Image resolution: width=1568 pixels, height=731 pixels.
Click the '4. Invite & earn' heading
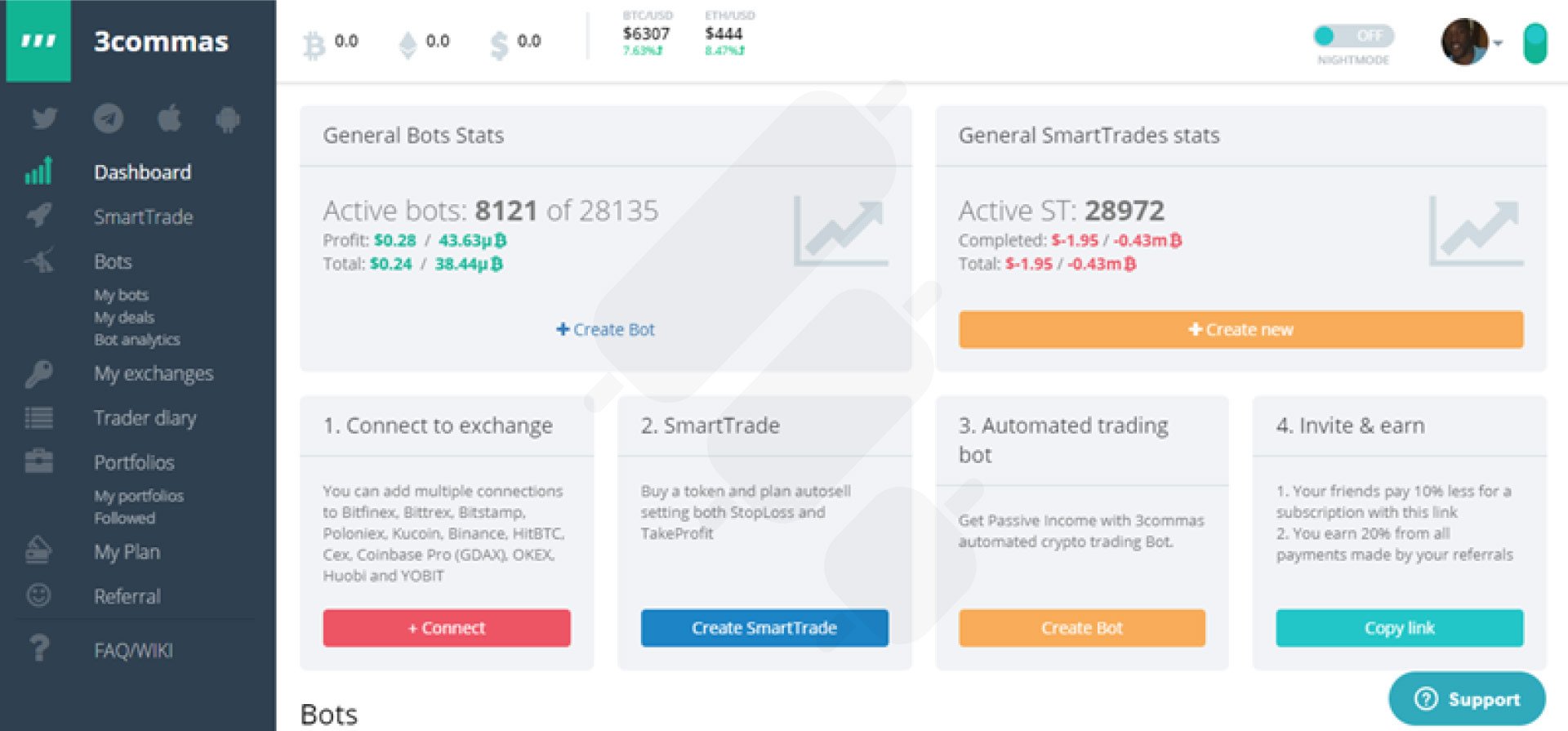(x=1350, y=426)
